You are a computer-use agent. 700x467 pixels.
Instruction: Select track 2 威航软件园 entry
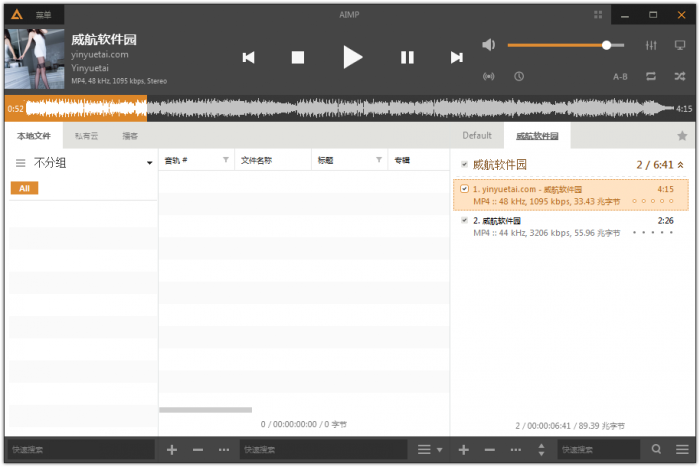[571, 226]
